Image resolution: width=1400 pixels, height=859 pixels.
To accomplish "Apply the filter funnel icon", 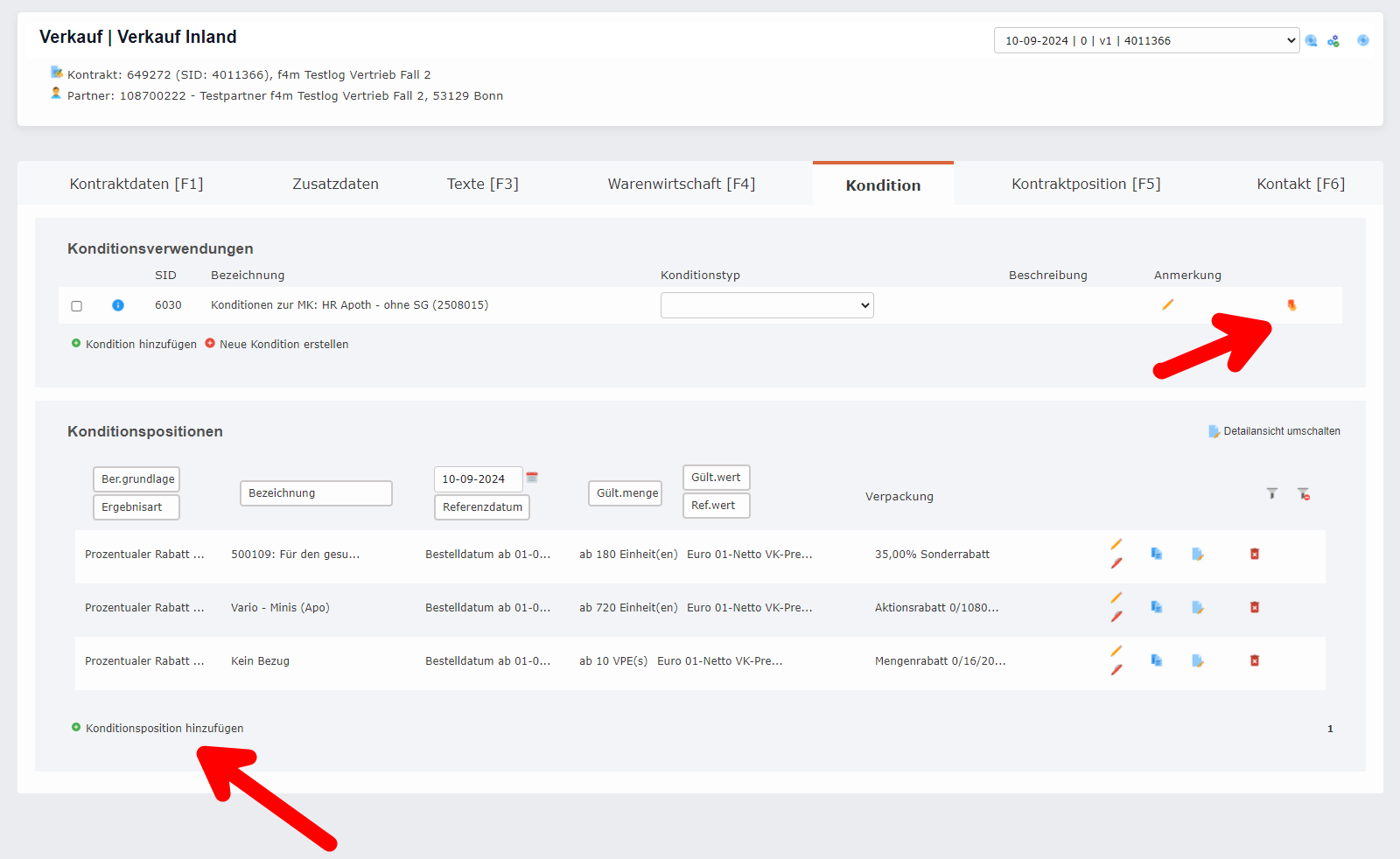I will point(1272,494).
